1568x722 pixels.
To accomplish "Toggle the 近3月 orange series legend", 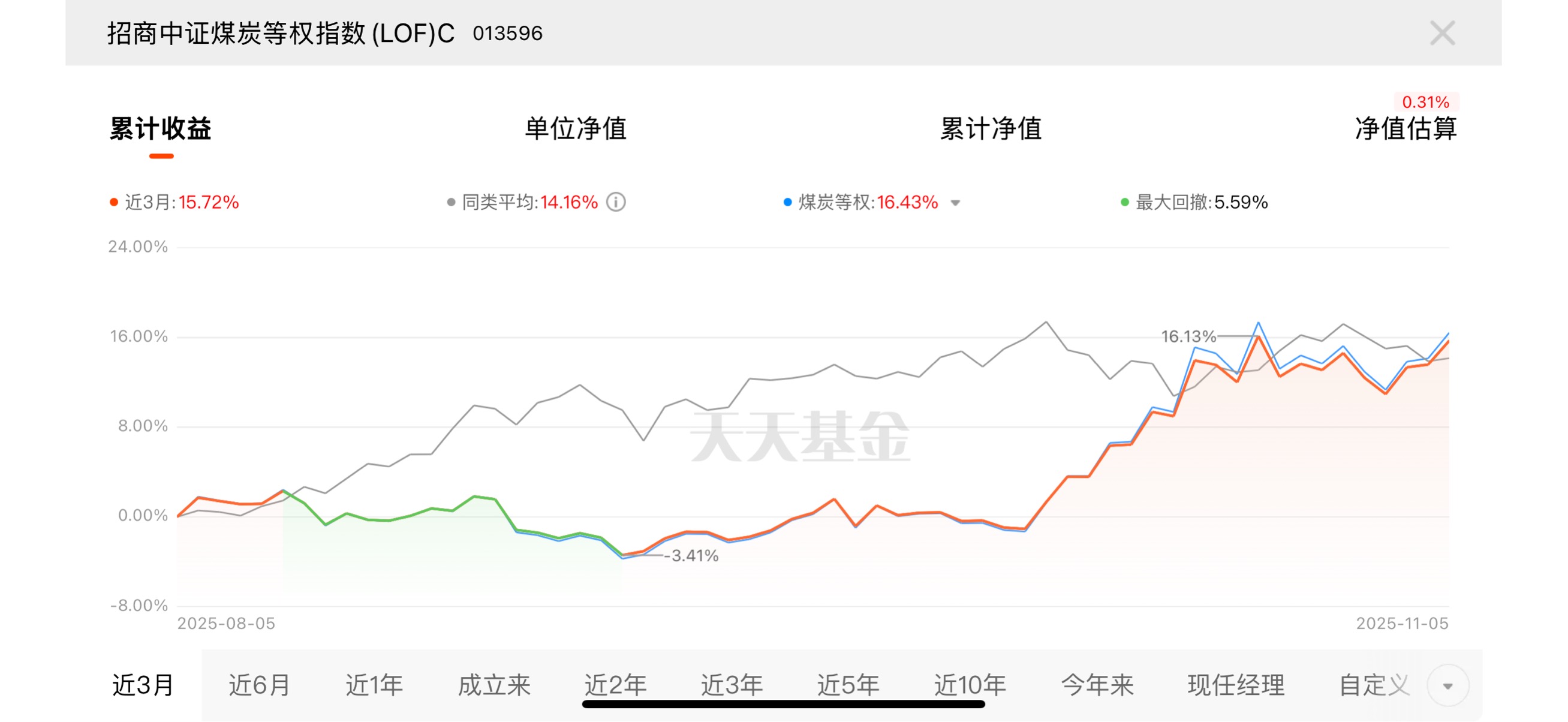I will click(x=114, y=202).
